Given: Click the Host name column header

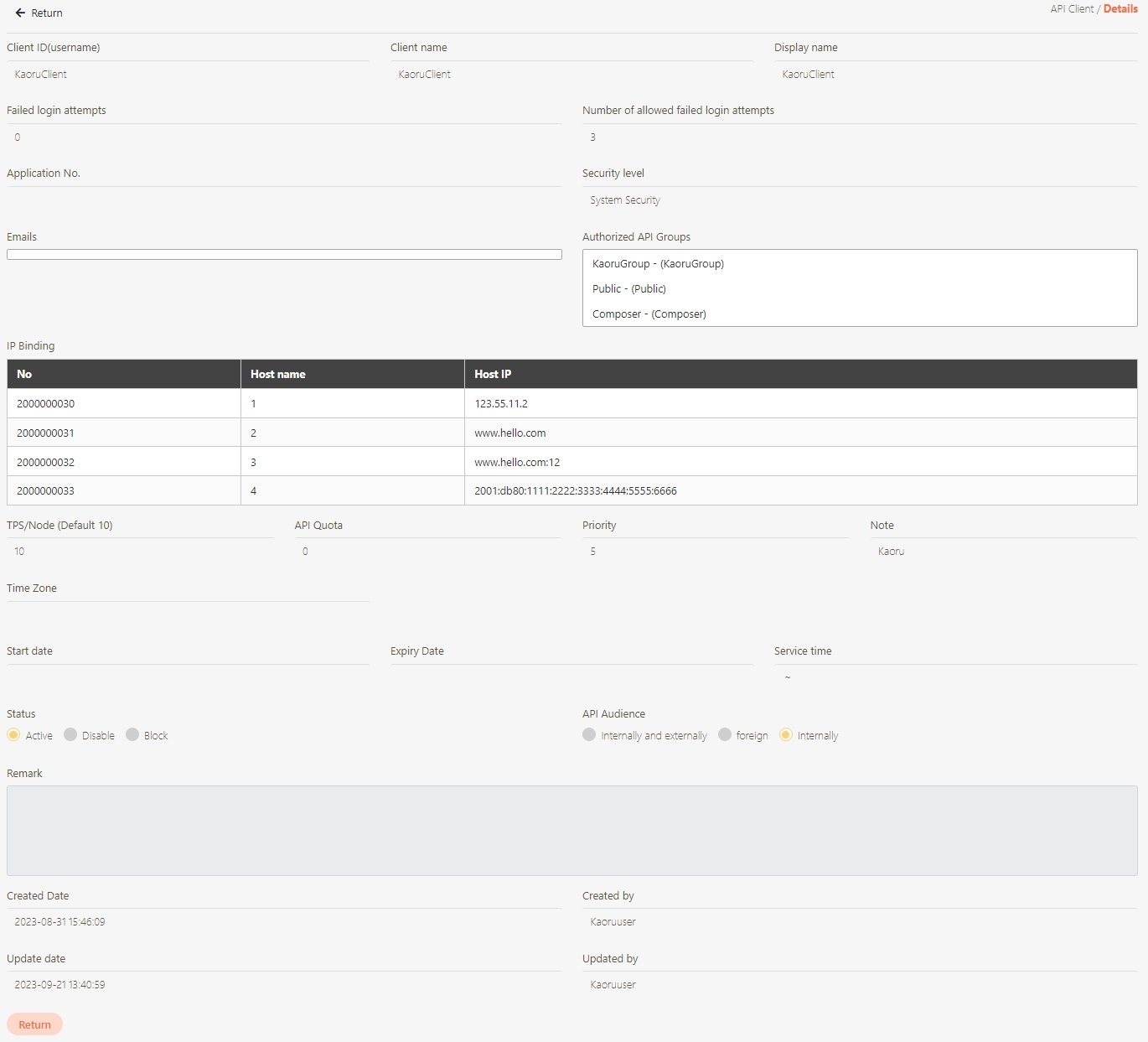Looking at the screenshot, I should 278,375.
